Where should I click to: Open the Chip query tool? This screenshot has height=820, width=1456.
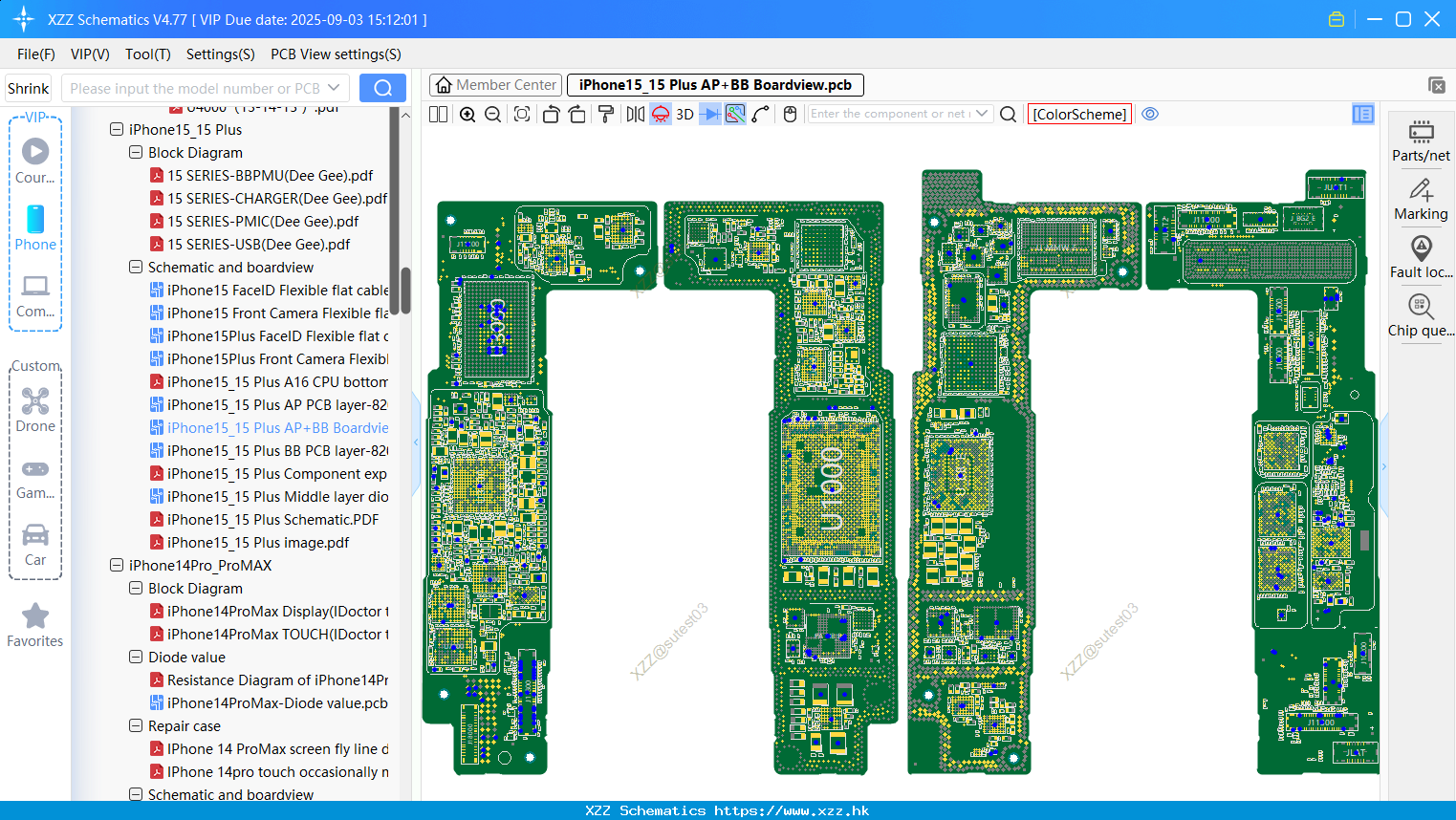1421,315
